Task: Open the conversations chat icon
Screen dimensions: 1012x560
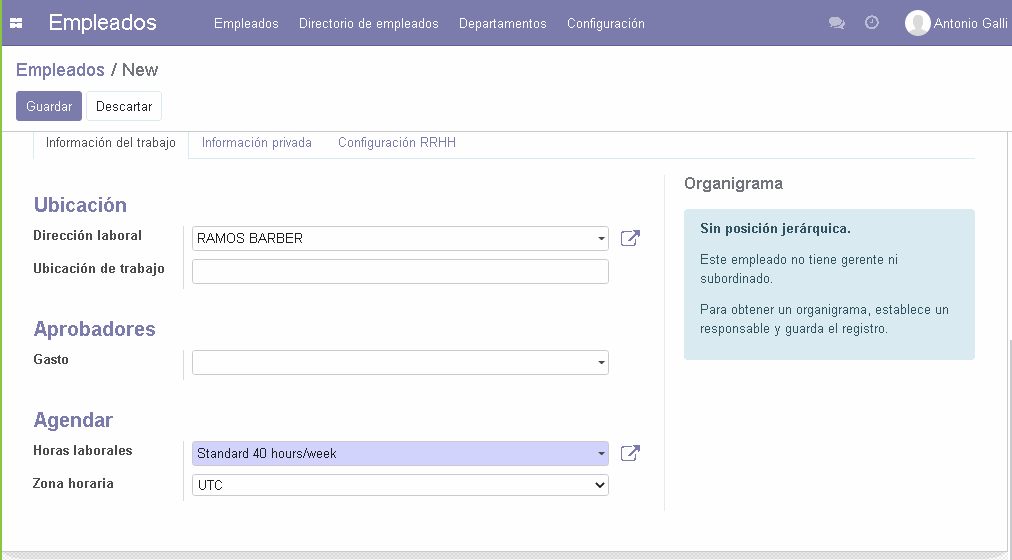Action: [836, 23]
